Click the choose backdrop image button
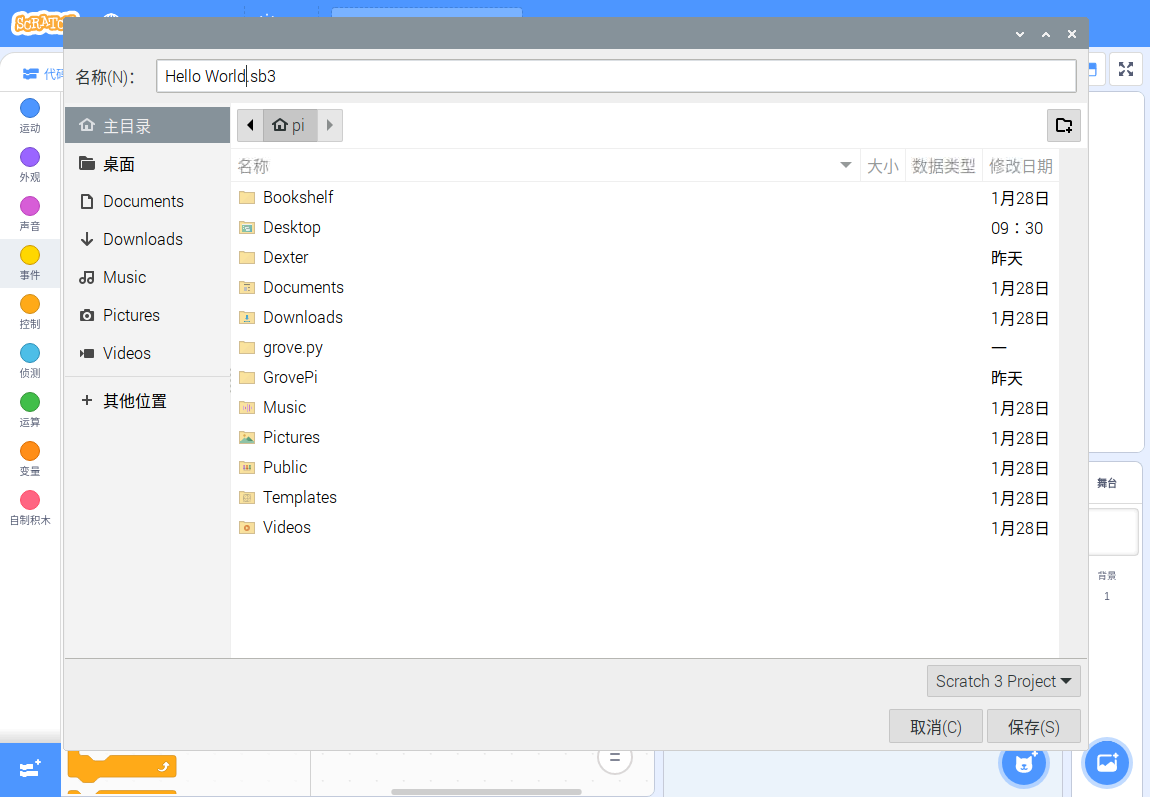The height and width of the screenshot is (797, 1150). [x=1107, y=763]
